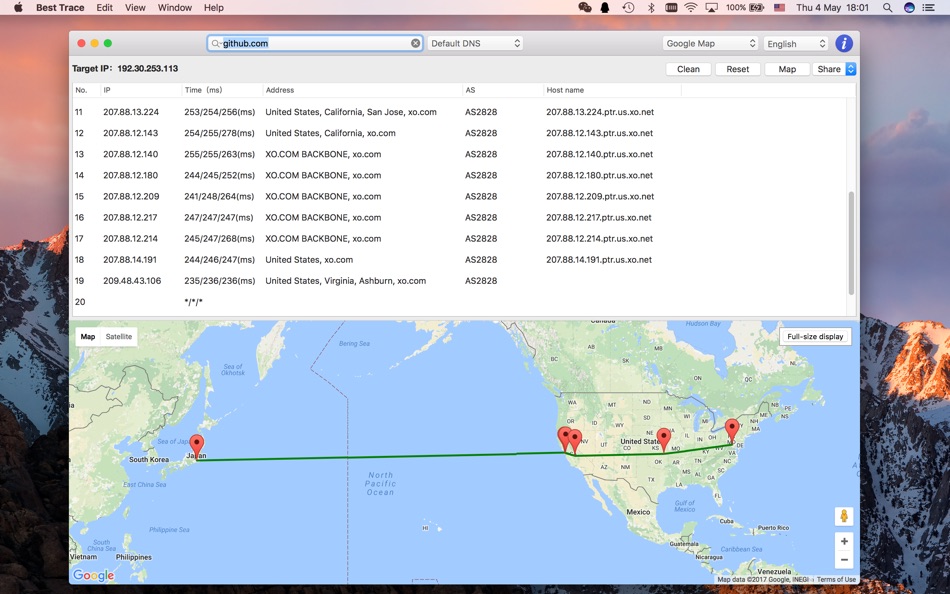950x594 pixels.
Task: Switch map to Satellite view
Action: pyautogui.click(x=119, y=336)
